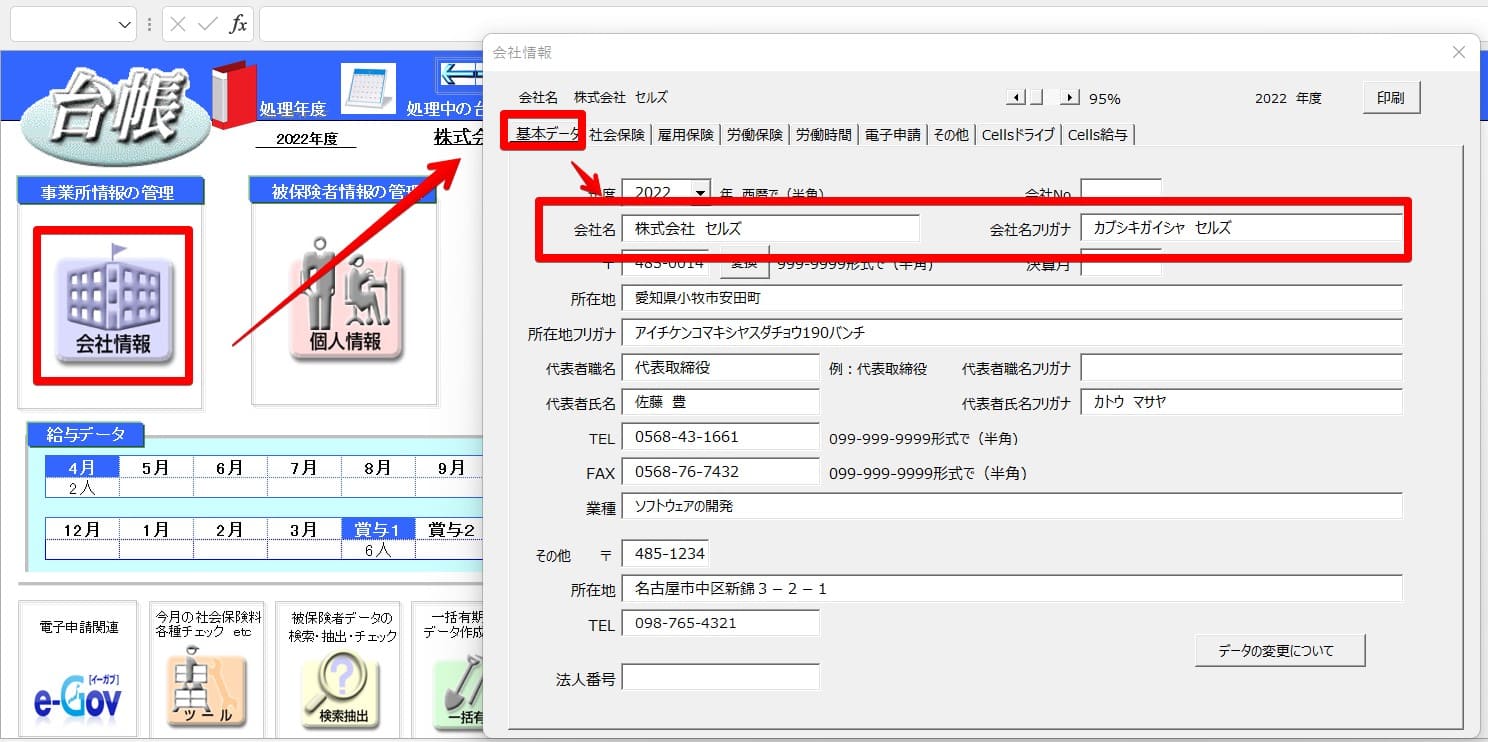The height and width of the screenshot is (742, 1488).
Task: Open the 電子申請 tab
Action: coord(893,135)
